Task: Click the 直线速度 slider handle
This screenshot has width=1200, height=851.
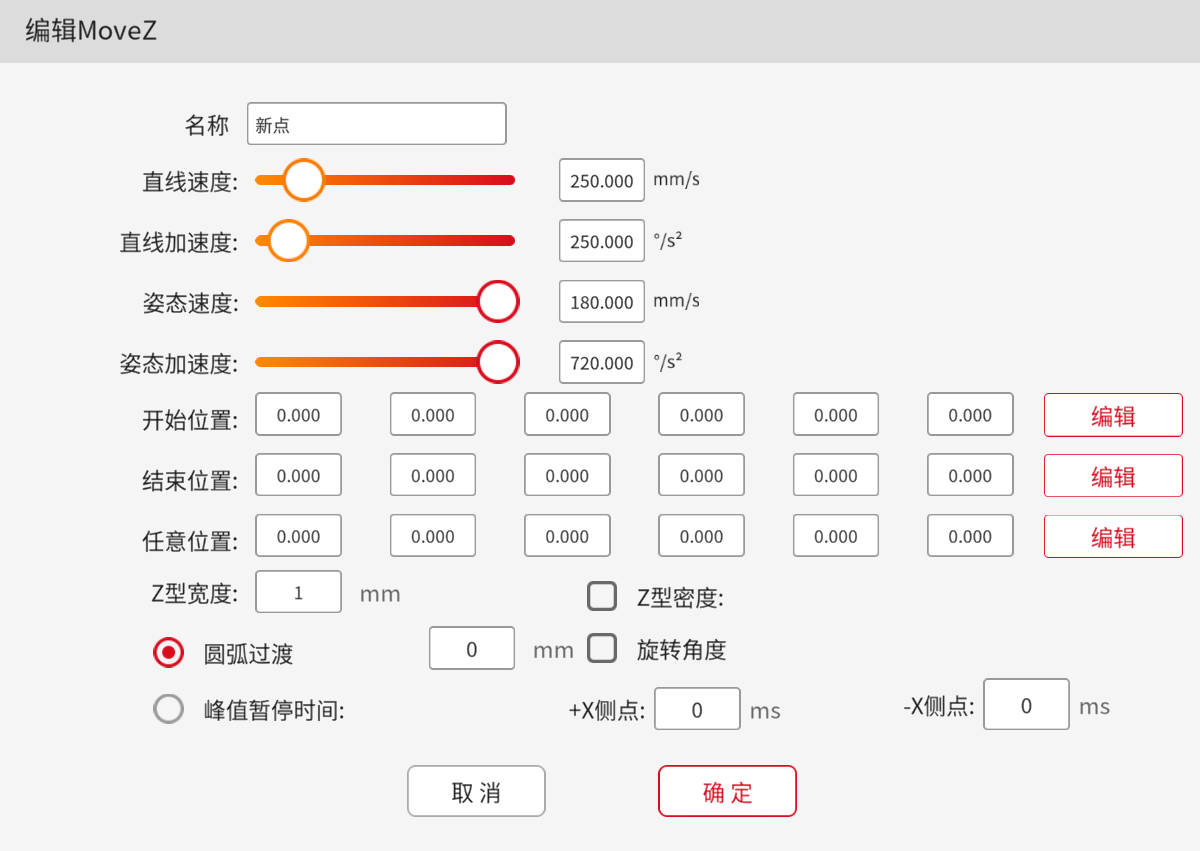Action: [x=303, y=180]
